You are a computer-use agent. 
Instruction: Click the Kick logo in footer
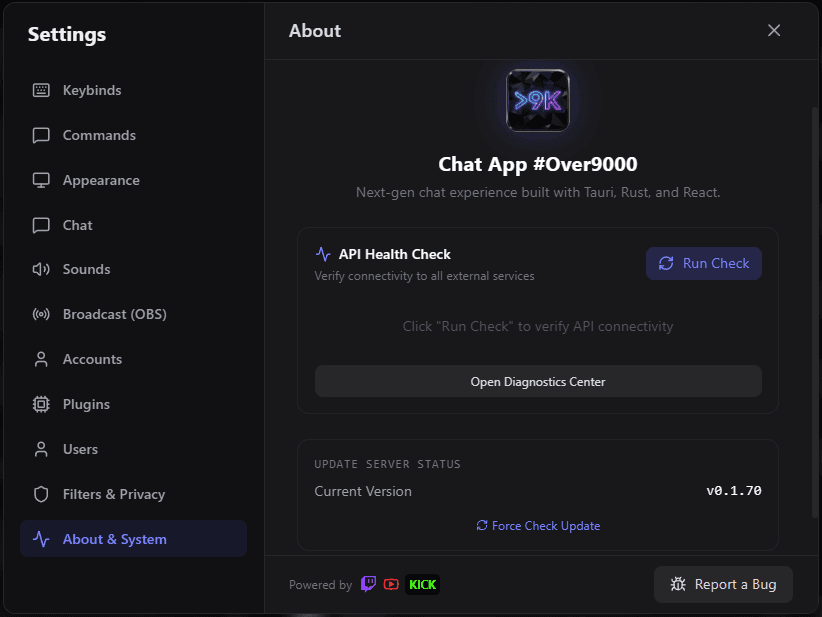pos(422,584)
